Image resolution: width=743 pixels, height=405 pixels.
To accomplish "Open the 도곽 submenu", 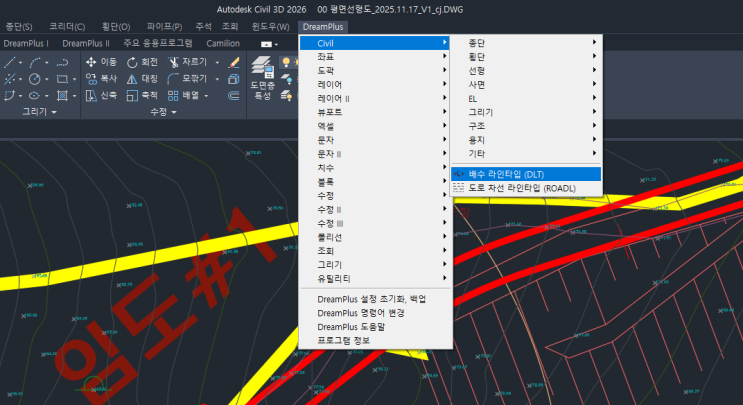I will (x=375, y=70).
